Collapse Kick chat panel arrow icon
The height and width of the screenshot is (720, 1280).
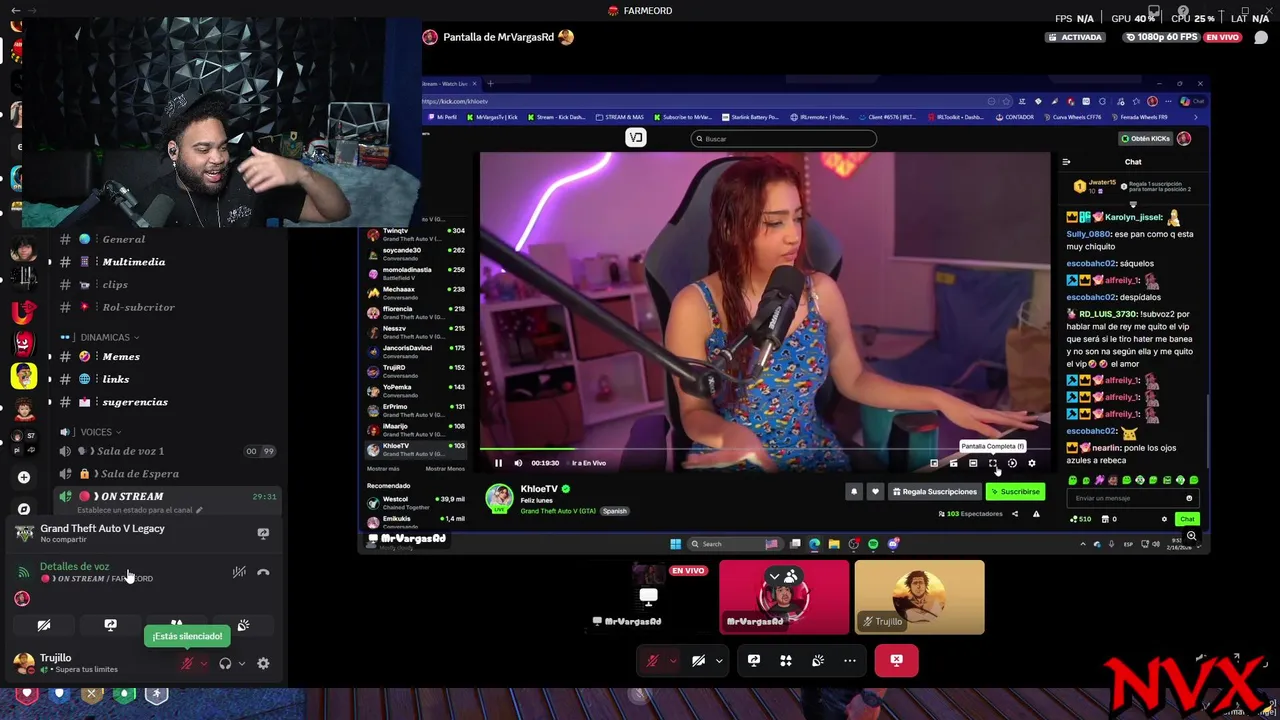click(1066, 162)
